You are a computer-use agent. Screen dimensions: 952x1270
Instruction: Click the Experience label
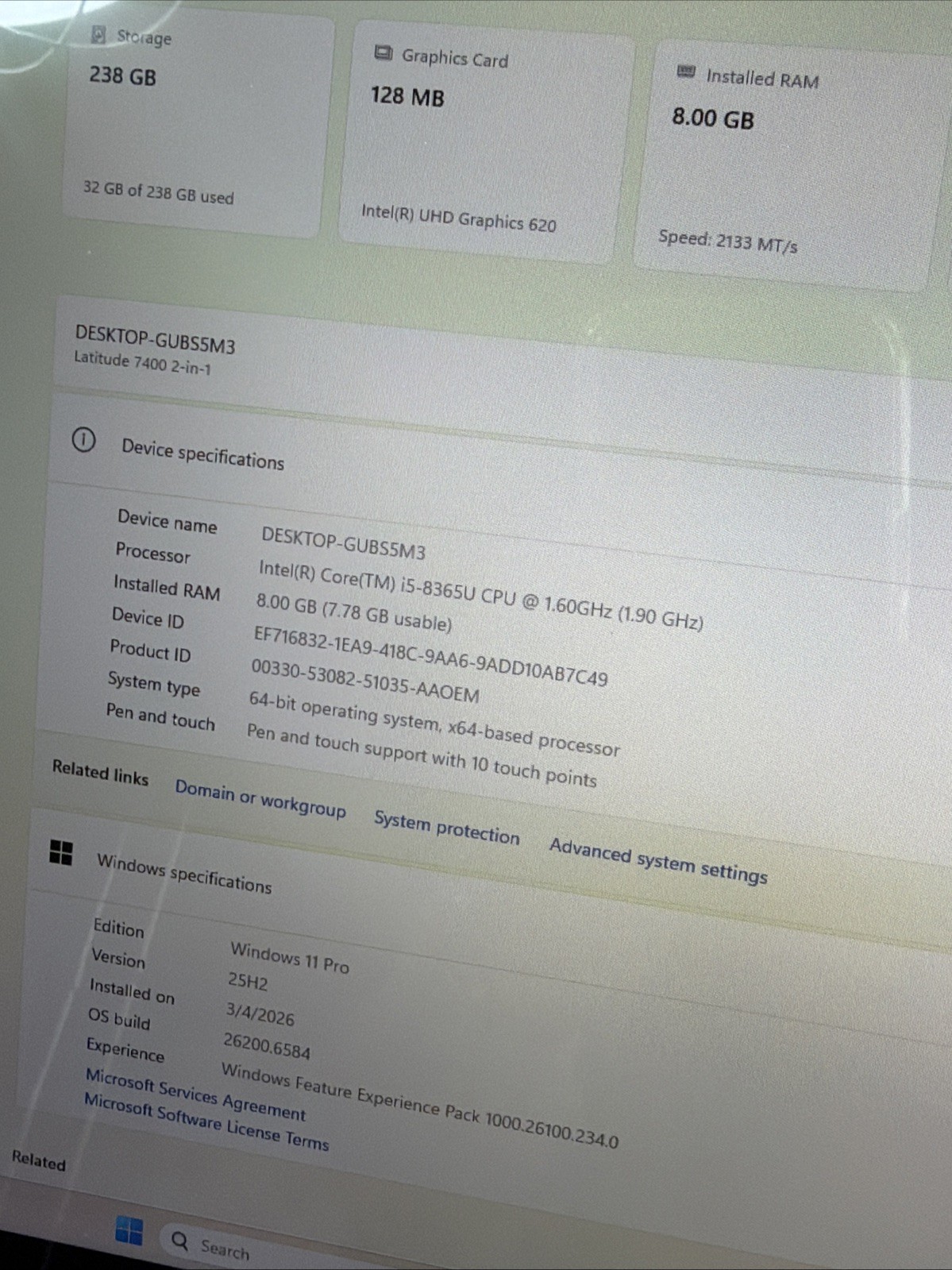coord(125,1050)
